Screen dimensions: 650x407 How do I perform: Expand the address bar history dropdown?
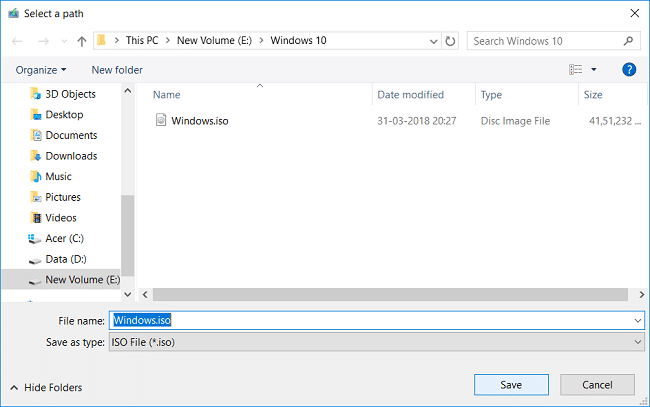click(x=434, y=41)
